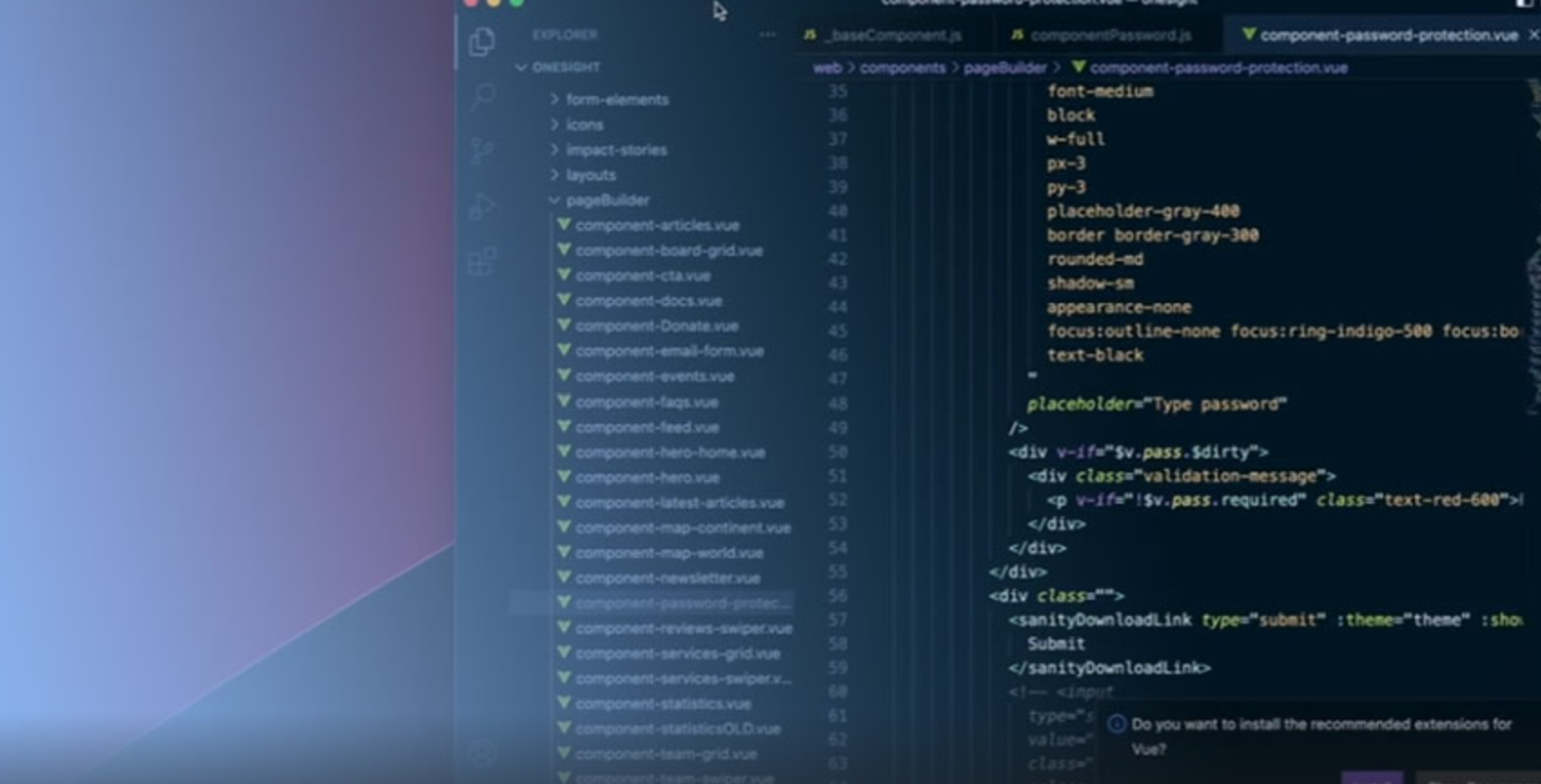Screen dimensions: 1541x784
Task: Switch to _baseComponent.js tab
Action: [893, 35]
